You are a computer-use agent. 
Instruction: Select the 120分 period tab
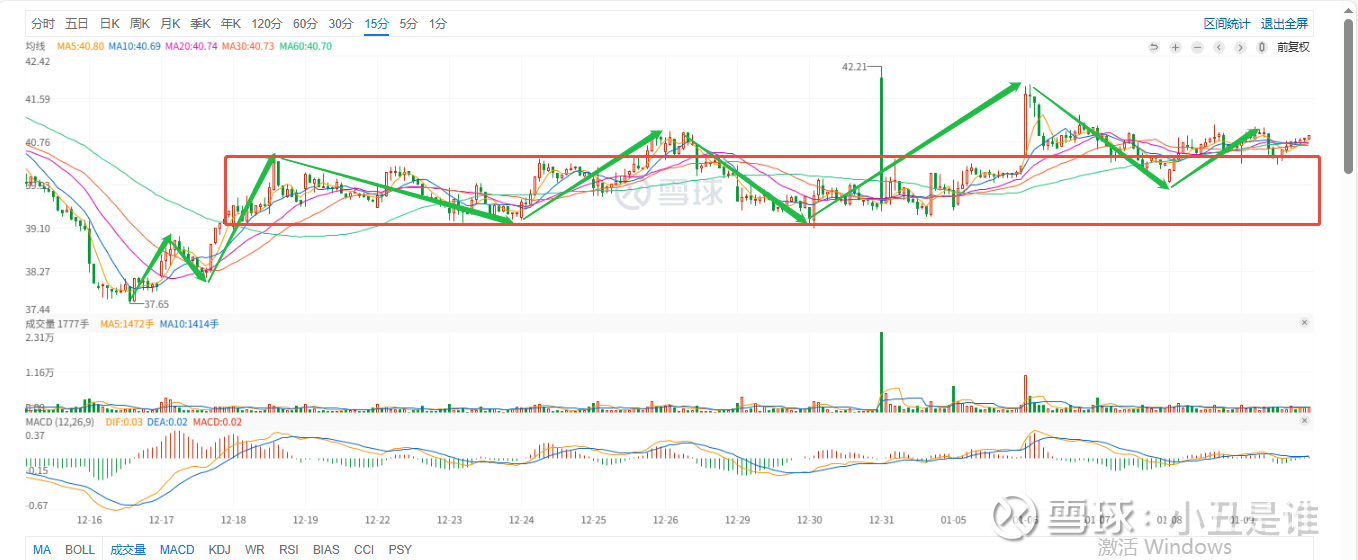pyautogui.click(x=267, y=23)
